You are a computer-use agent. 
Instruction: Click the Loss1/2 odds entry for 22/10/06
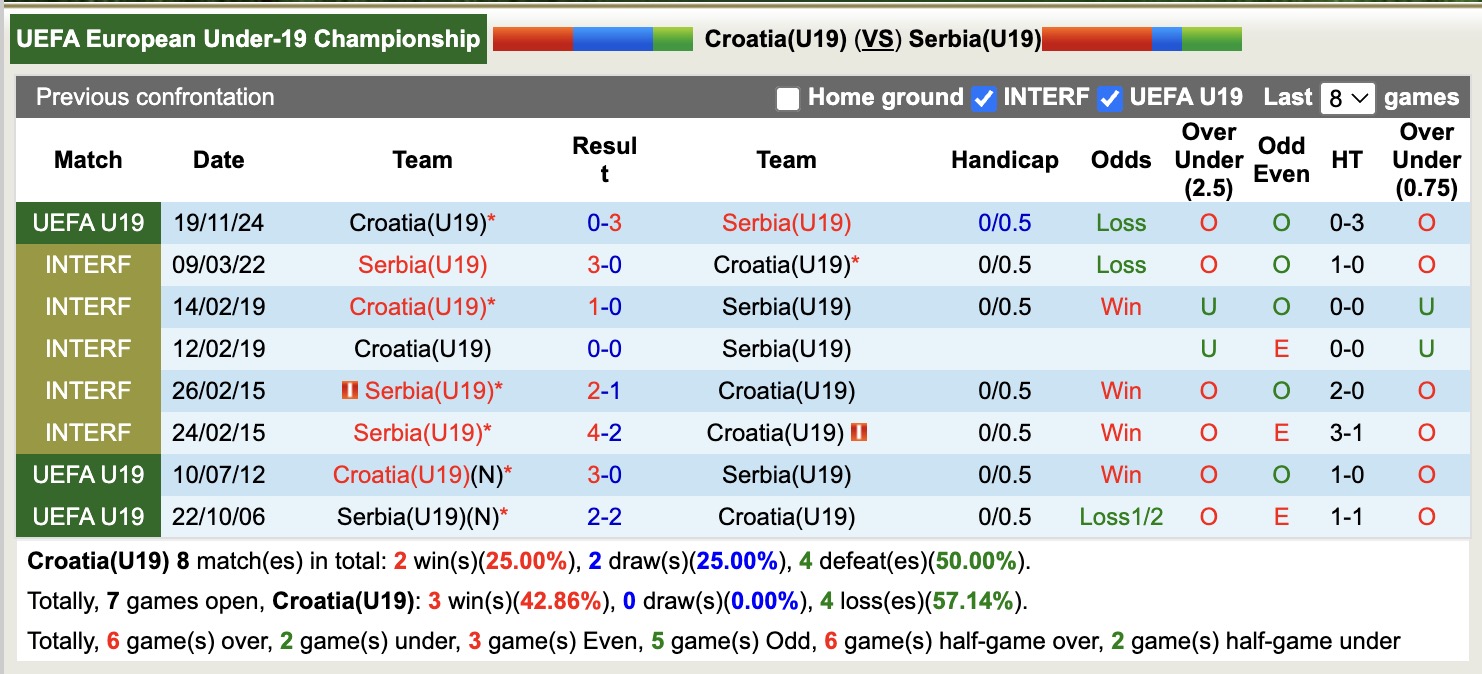[1119, 517]
